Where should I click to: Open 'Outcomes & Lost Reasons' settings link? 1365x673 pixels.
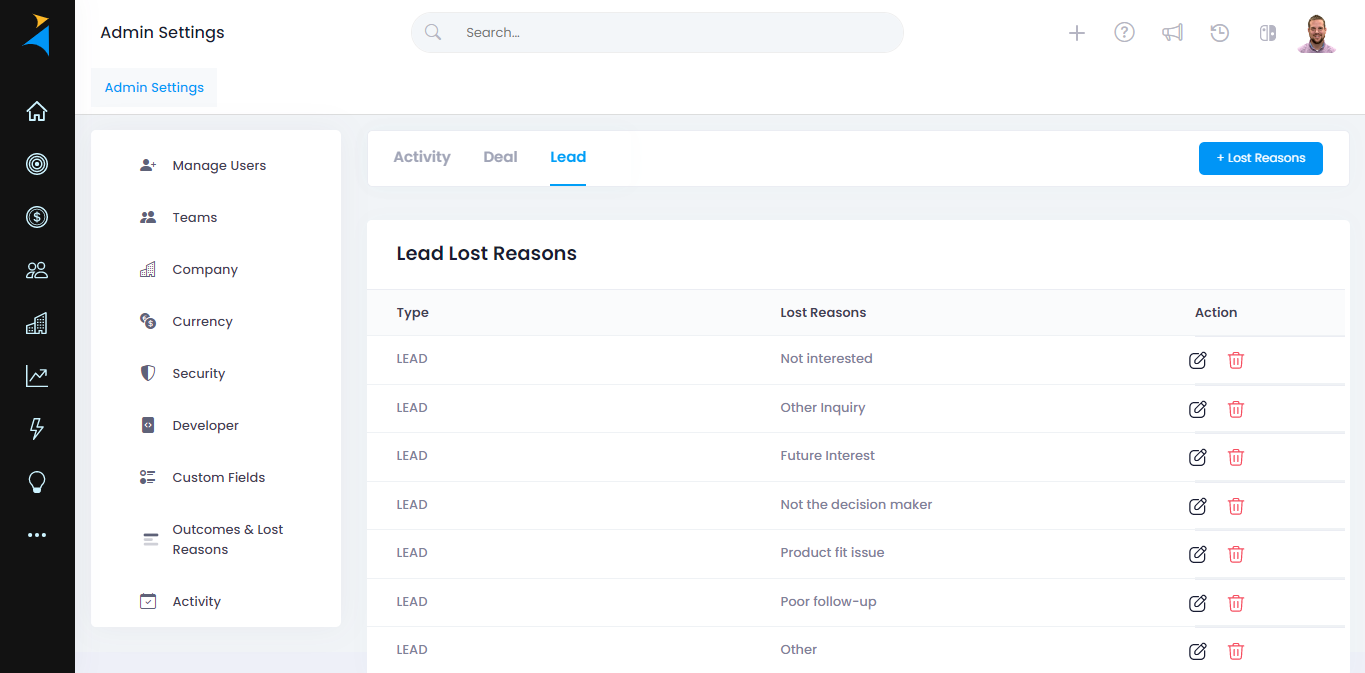[x=226, y=539]
